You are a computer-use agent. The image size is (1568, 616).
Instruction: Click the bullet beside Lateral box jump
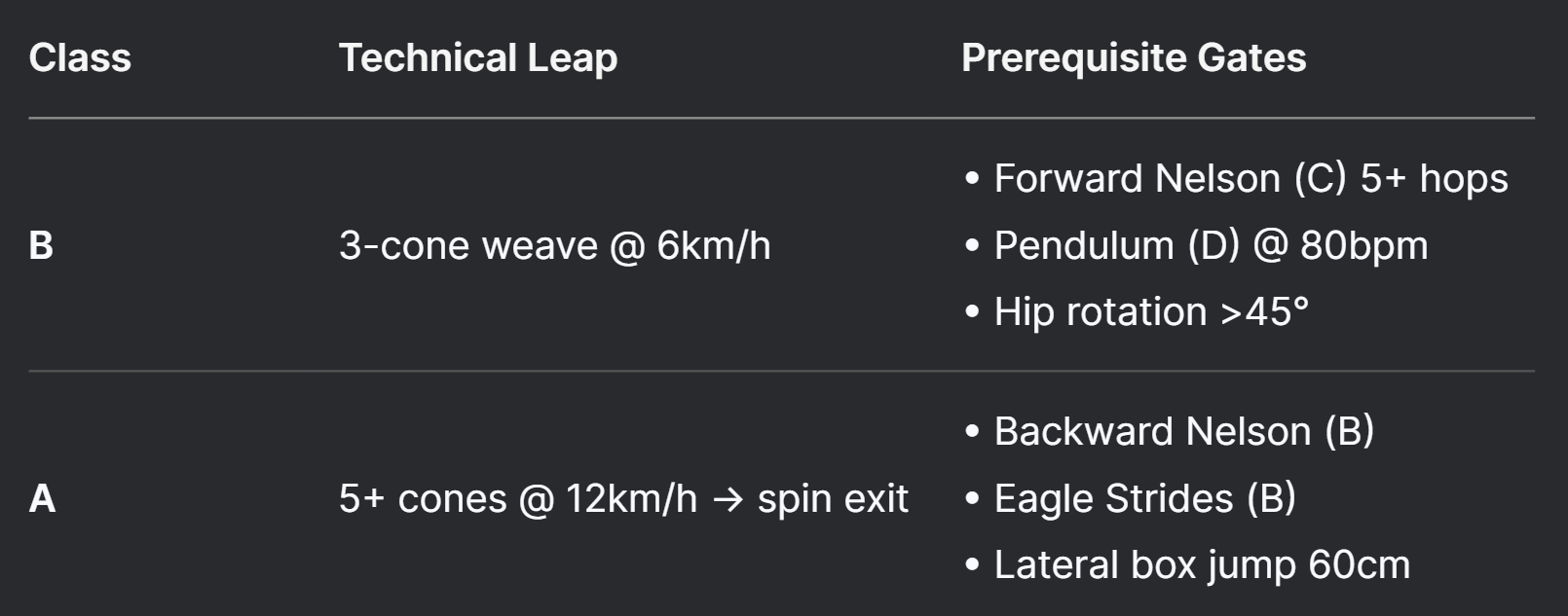pyautogui.click(x=972, y=565)
